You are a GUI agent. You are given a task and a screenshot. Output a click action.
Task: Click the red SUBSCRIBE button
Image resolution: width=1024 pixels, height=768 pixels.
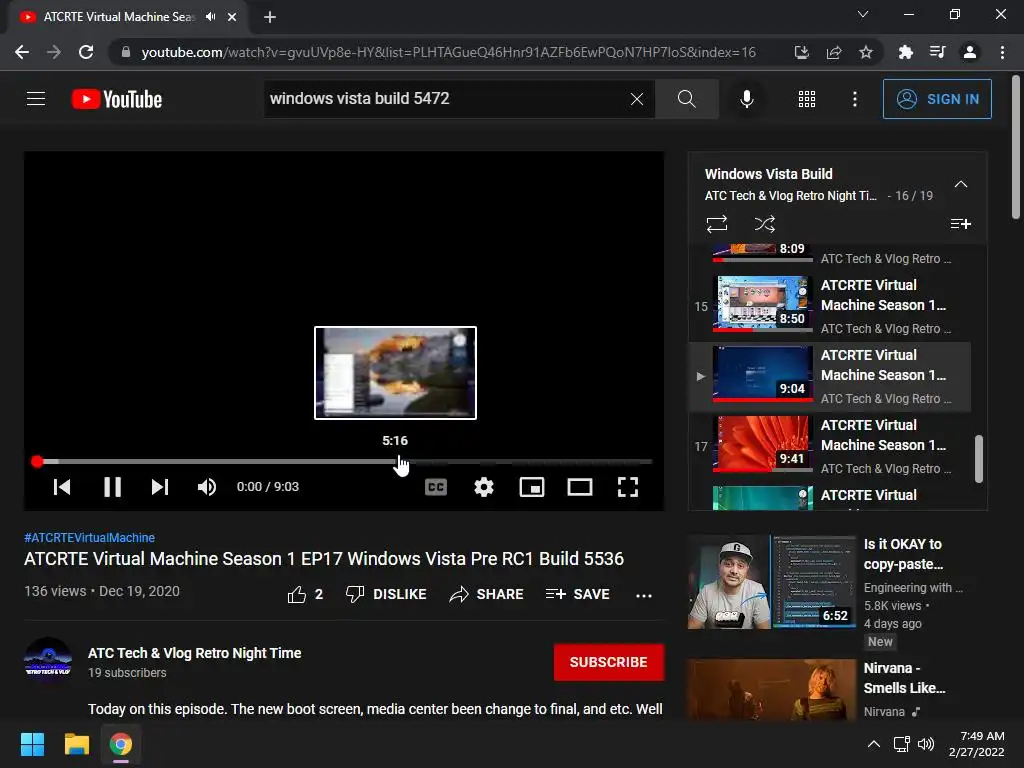(x=609, y=662)
